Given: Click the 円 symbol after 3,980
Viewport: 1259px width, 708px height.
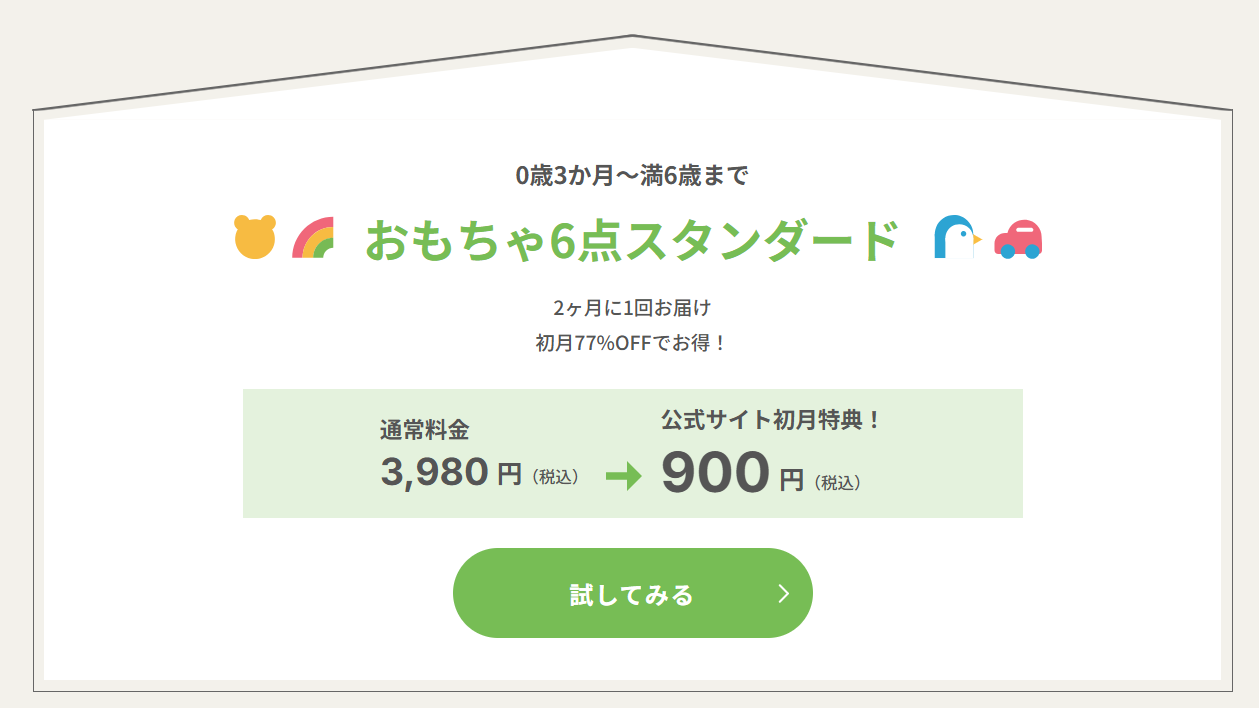Looking at the screenshot, I should (x=509, y=474).
